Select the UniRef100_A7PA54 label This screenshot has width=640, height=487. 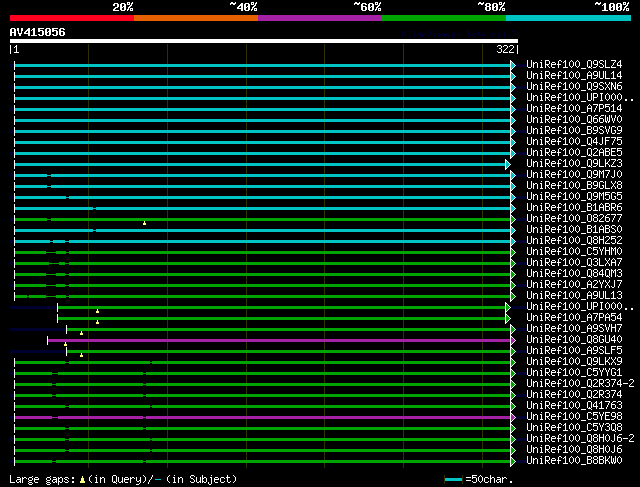574,318
